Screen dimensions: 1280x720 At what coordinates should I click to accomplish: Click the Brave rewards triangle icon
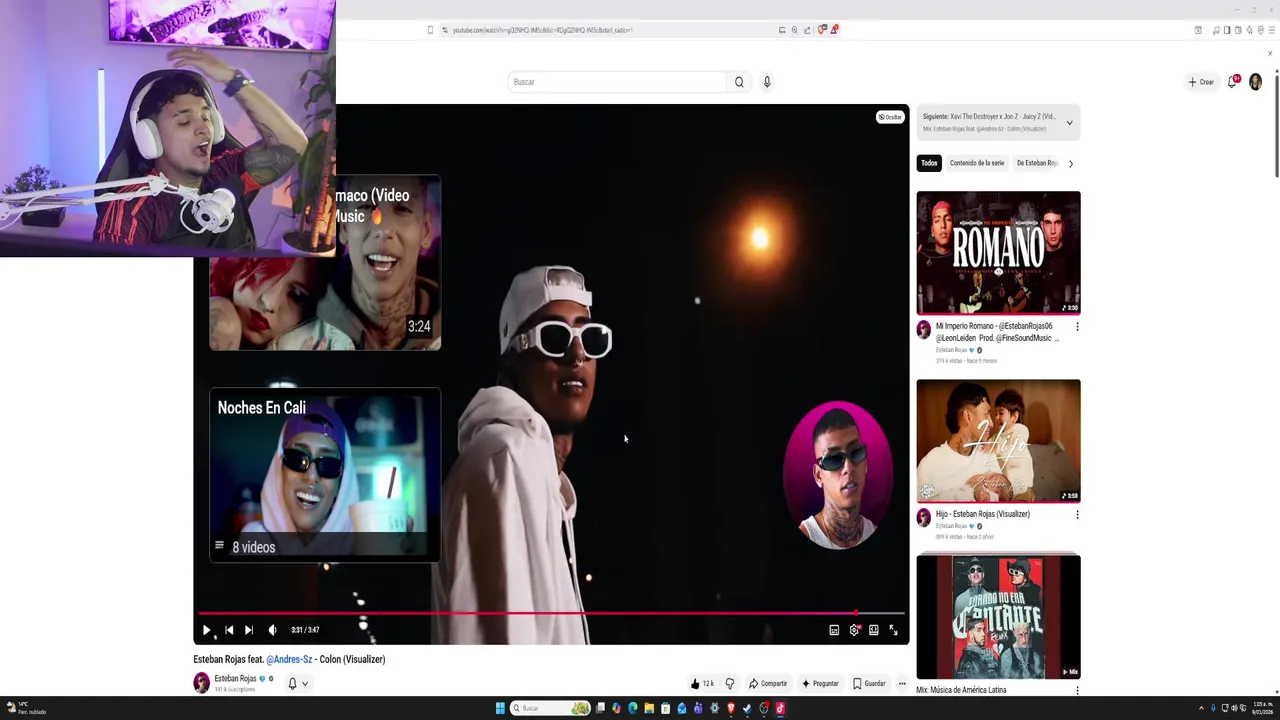(833, 30)
